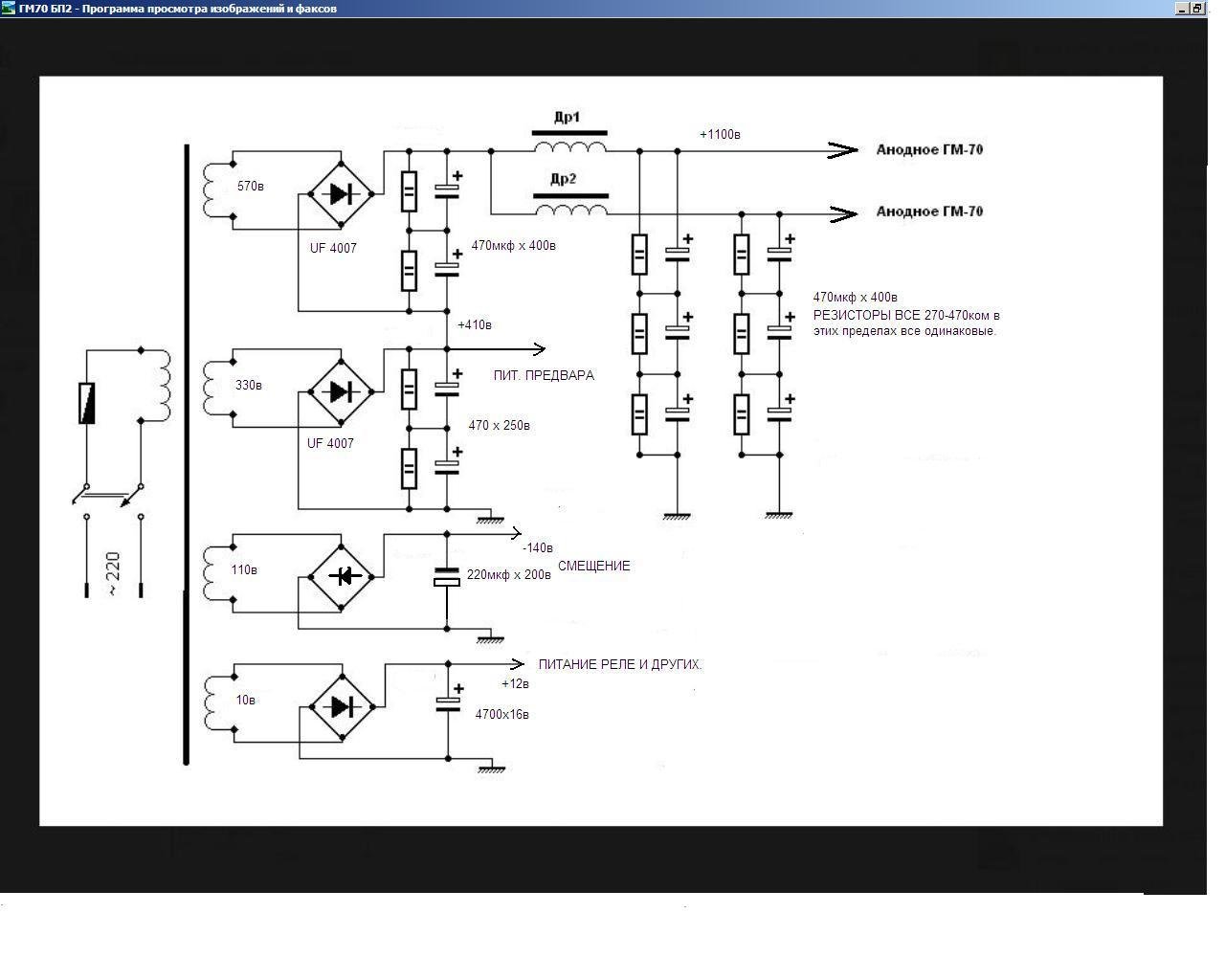
Task: Click the 'ПИТАНИЕ РЕЛЕ И ДРУГИХ.' label
Action: coord(620,664)
